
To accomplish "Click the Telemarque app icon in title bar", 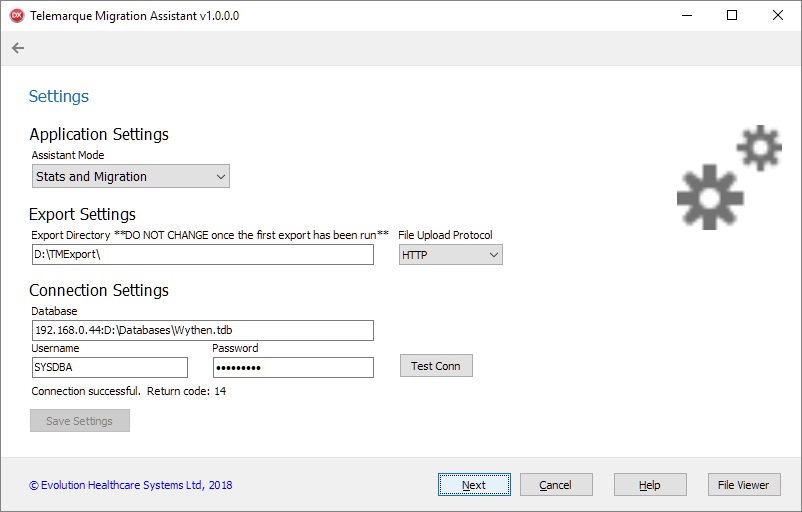I will tap(16, 16).
